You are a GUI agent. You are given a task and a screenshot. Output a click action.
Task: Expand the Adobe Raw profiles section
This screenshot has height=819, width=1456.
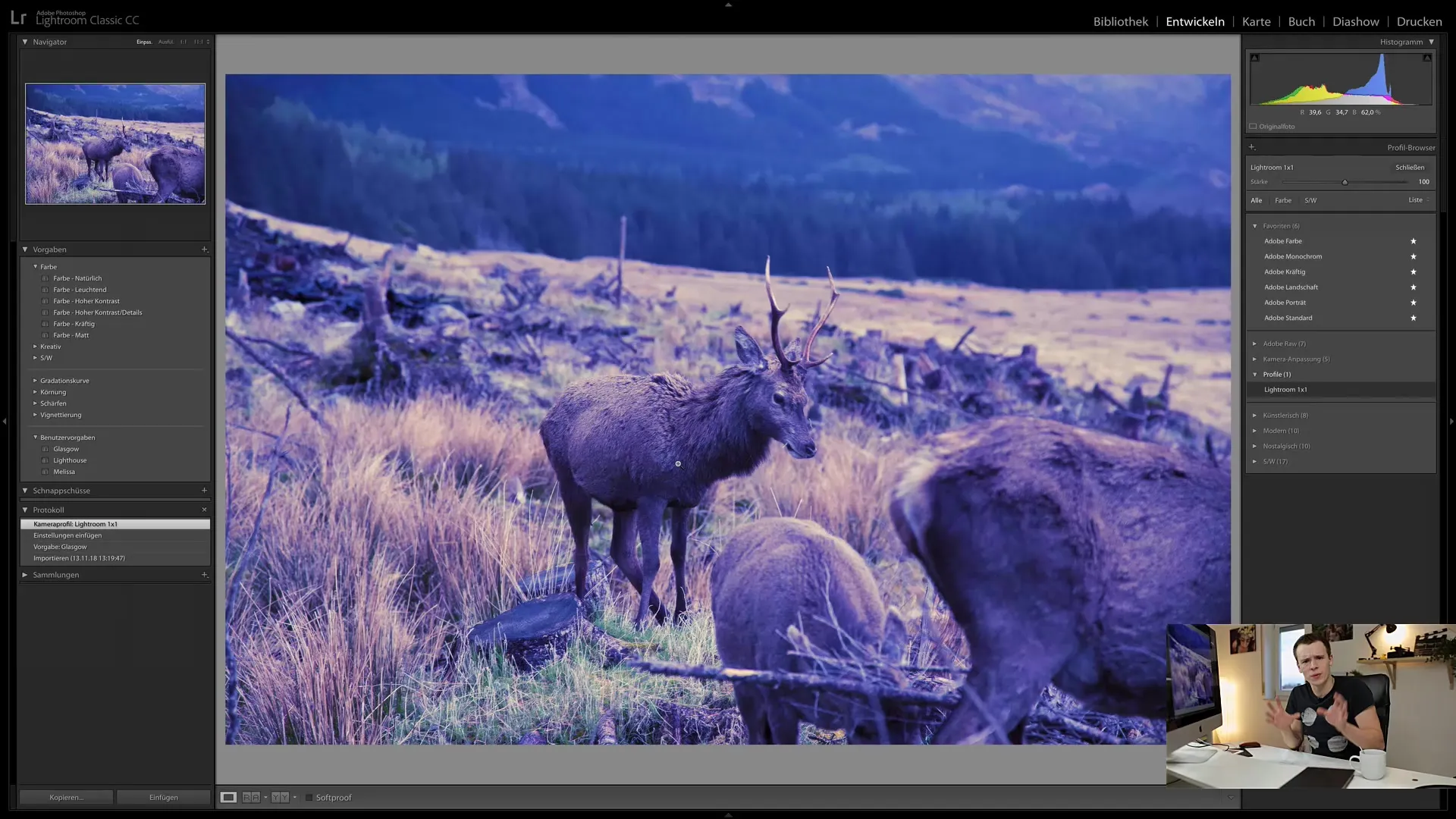(1255, 343)
